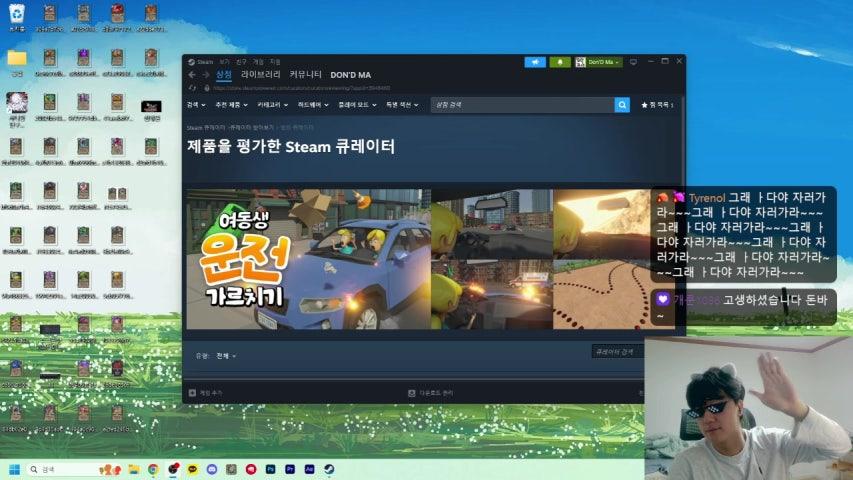The width and height of the screenshot is (853, 480).
Task: Expand the 검색 store dropdown
Action: pyautogui.click(x=196, y=105)
